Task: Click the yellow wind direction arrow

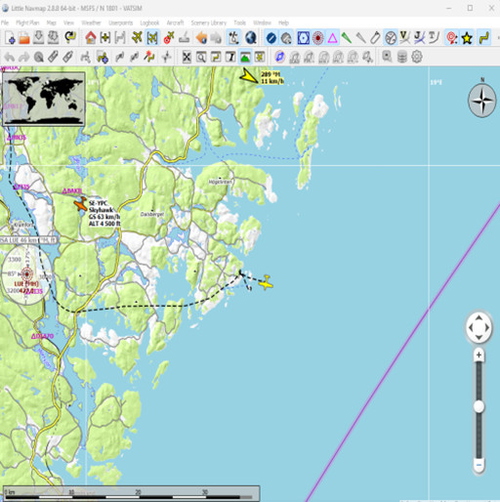Action: point(249,76)
